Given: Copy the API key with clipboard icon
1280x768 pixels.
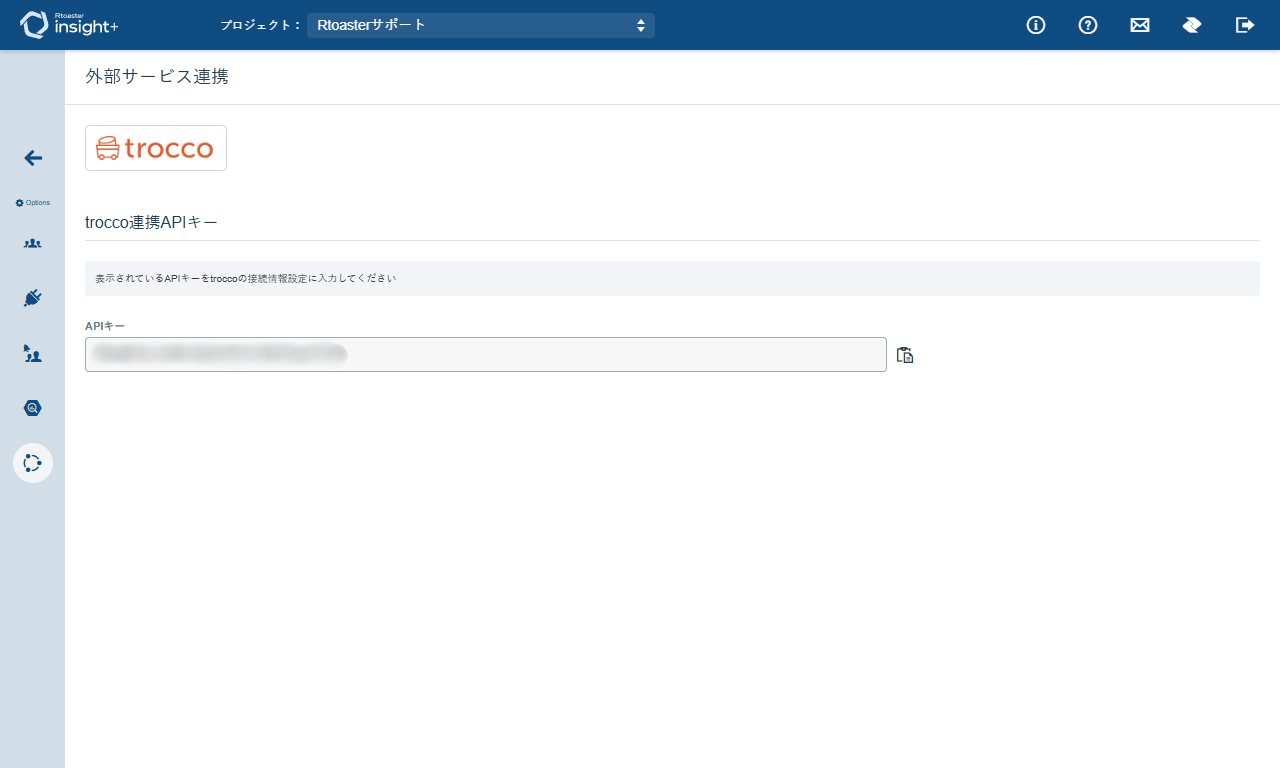Looking at the screenshot, I should point(905,355).
